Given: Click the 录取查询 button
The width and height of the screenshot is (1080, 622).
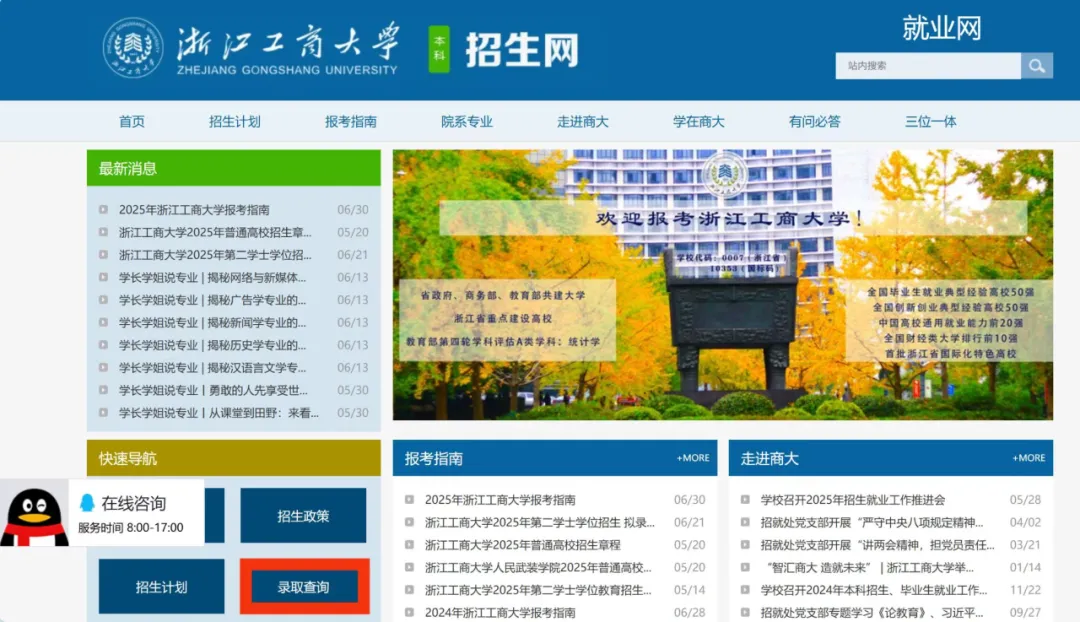Looking at the screenshot, I should coord(304,587).
